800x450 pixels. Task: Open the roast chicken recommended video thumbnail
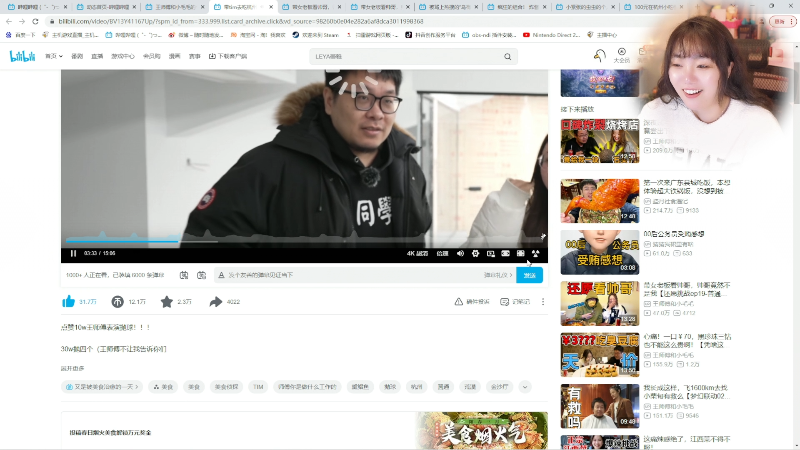(599, 201)
